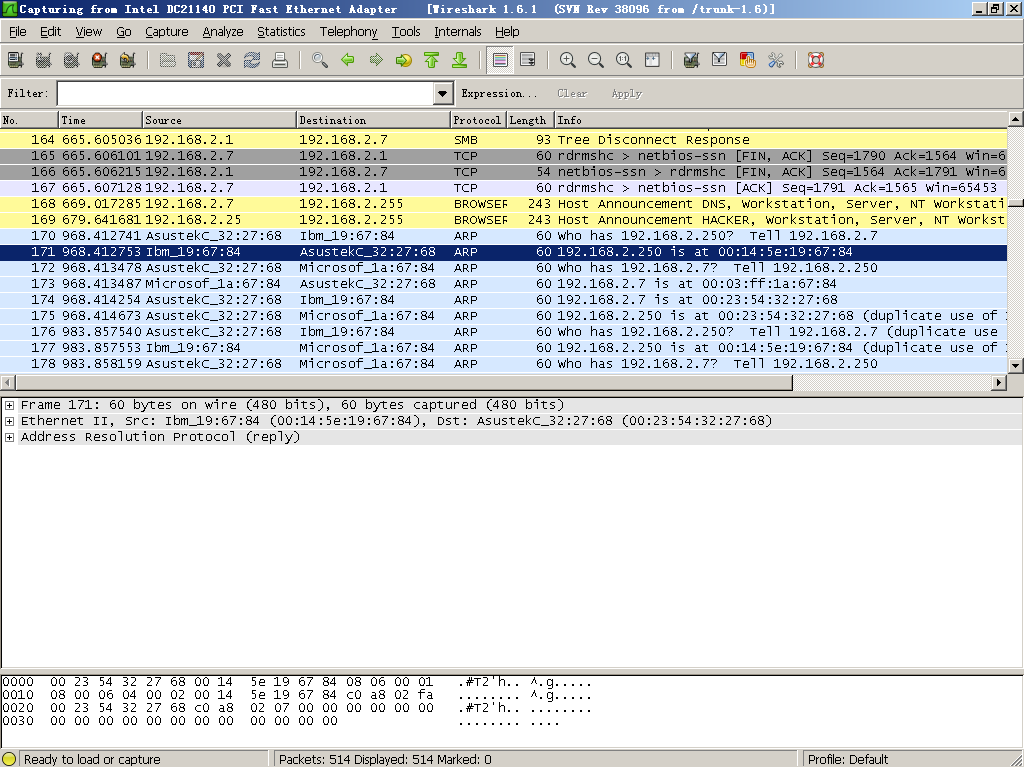This screenshot has height=768, width=1024.
Task: Open the filter history dropdown
Action: [x=443, y=93]
